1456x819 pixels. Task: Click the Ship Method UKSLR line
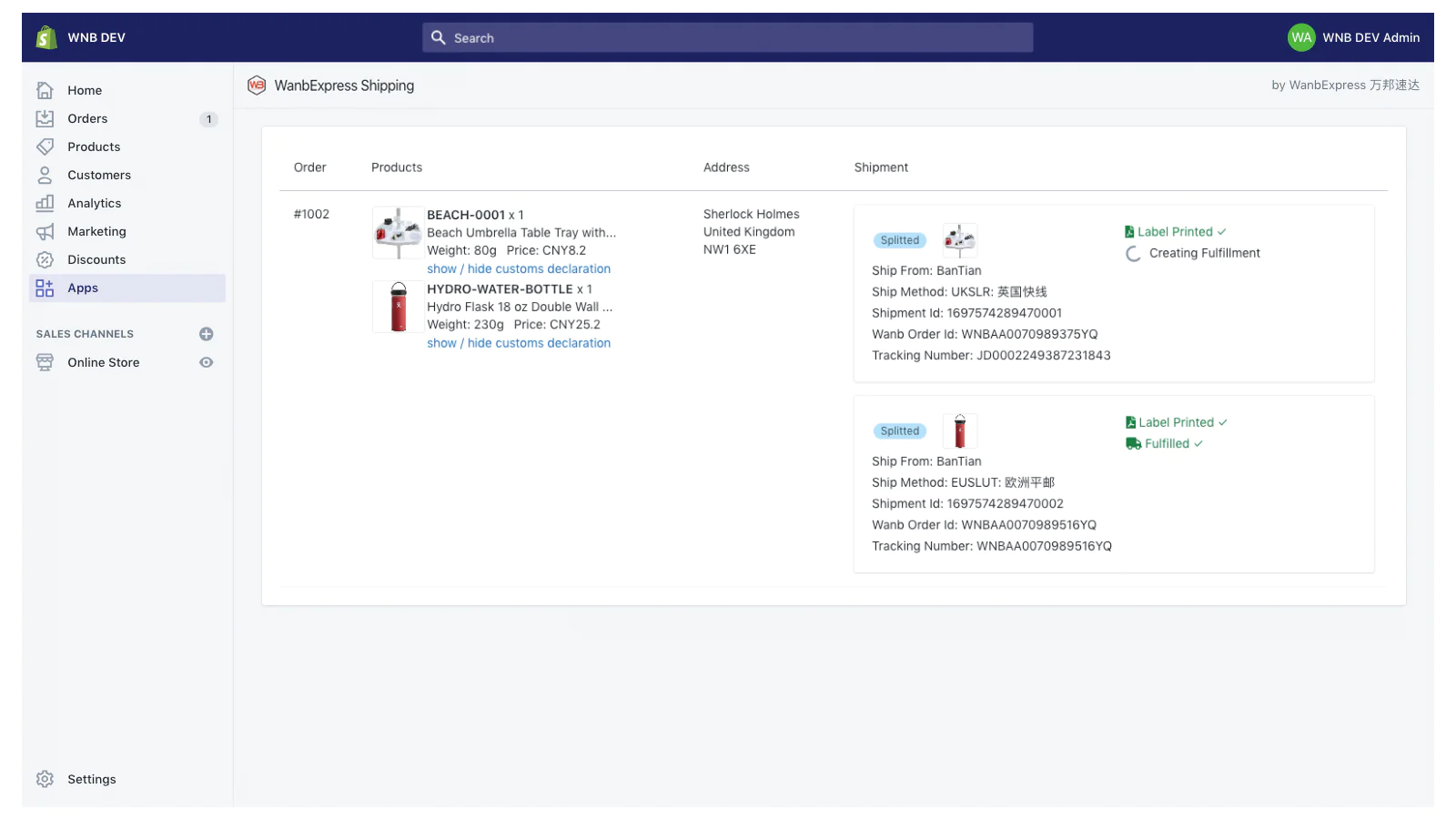(x=959, y=292)
